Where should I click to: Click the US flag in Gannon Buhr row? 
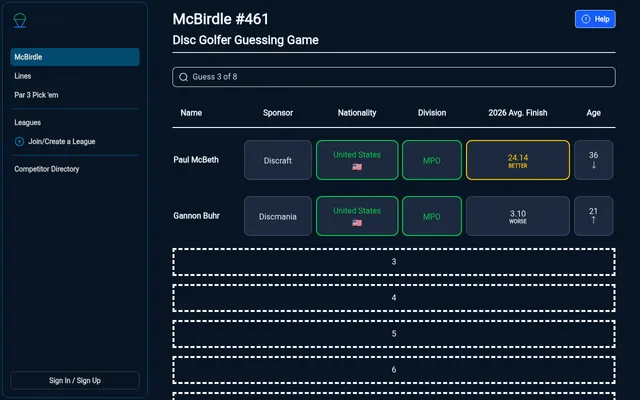[x=357, y=223]
